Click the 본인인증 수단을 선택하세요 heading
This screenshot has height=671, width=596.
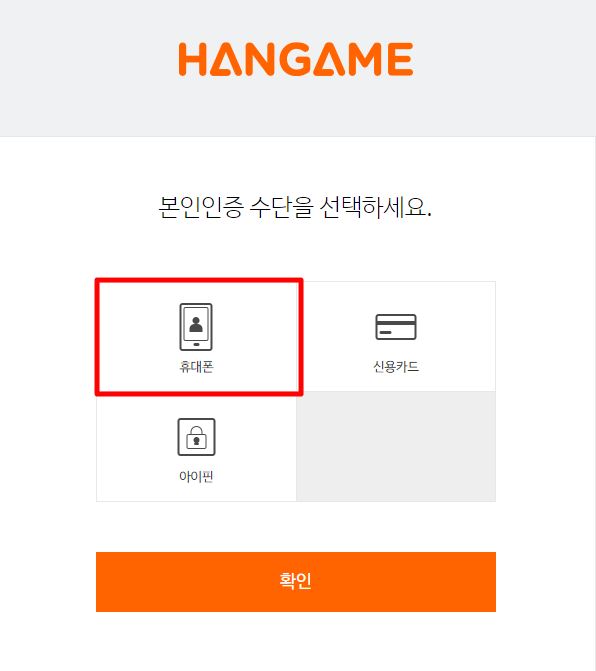pos(295,207)
